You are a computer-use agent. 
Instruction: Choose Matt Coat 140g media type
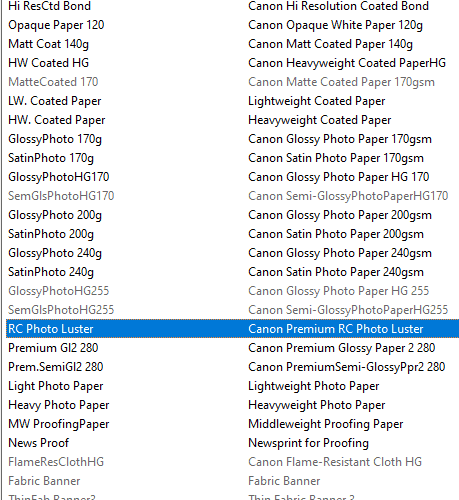coord(232,44)
